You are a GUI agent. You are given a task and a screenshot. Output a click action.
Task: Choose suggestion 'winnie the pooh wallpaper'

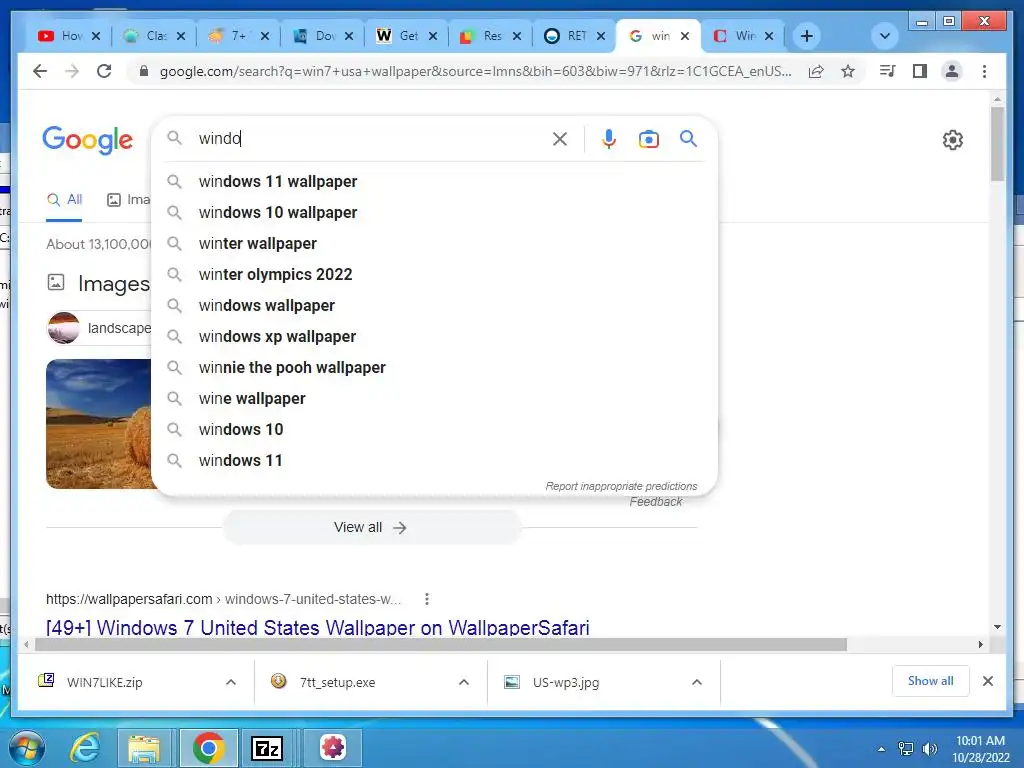[434, 368]
